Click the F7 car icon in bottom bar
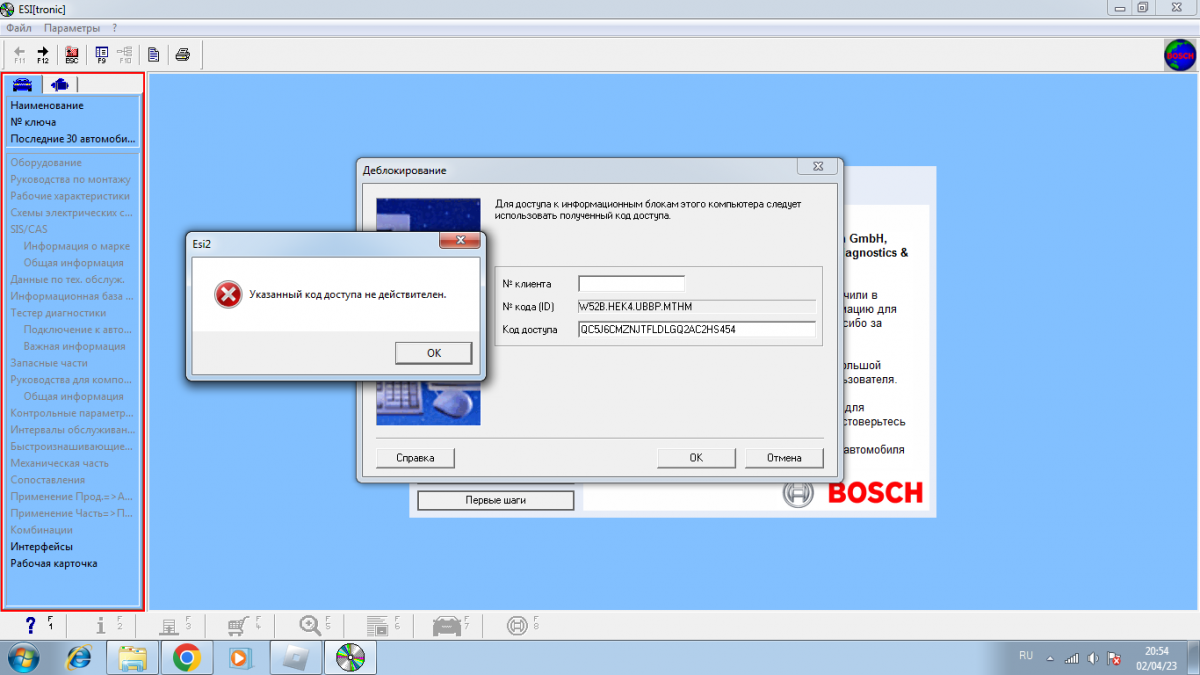Image resolution: width=1200 pixels, height=675 pixels. [446, 626]
